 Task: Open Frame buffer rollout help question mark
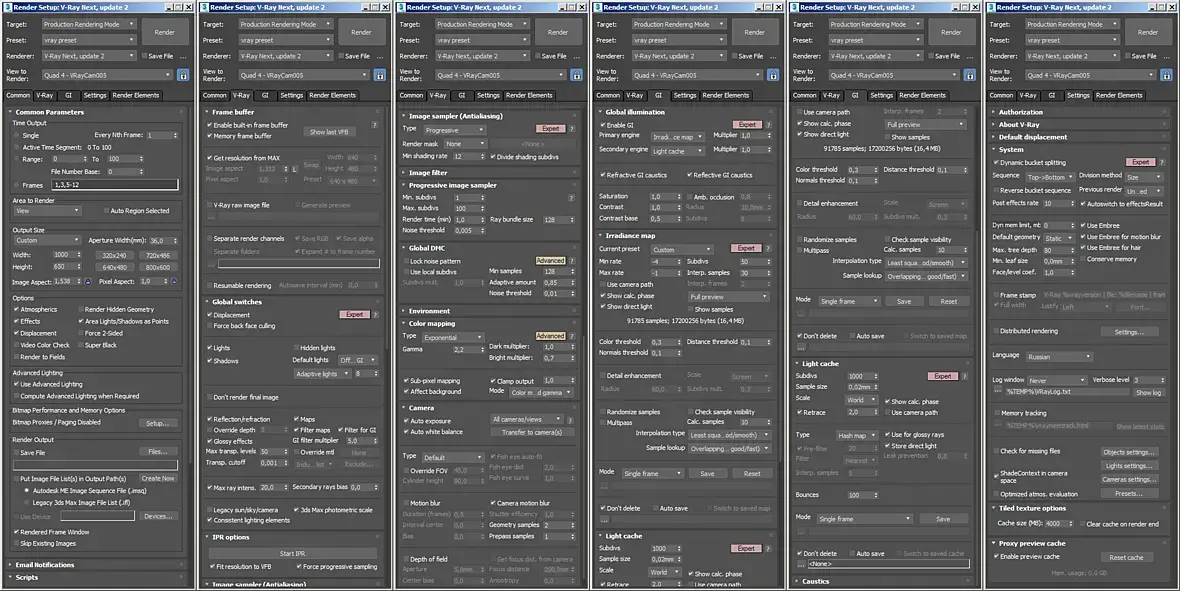click(x=375, y=125)
